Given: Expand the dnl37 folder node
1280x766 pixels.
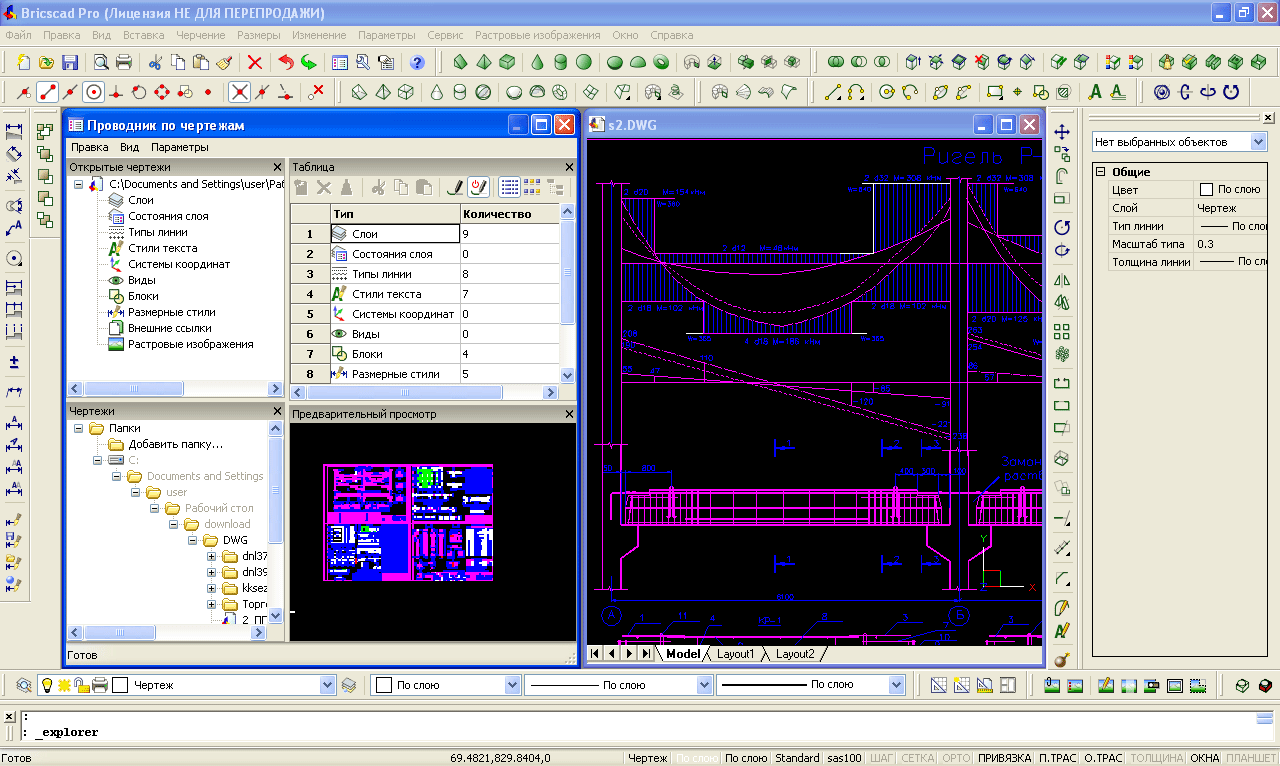Looking at the screenshot, I should coord(212,556).
